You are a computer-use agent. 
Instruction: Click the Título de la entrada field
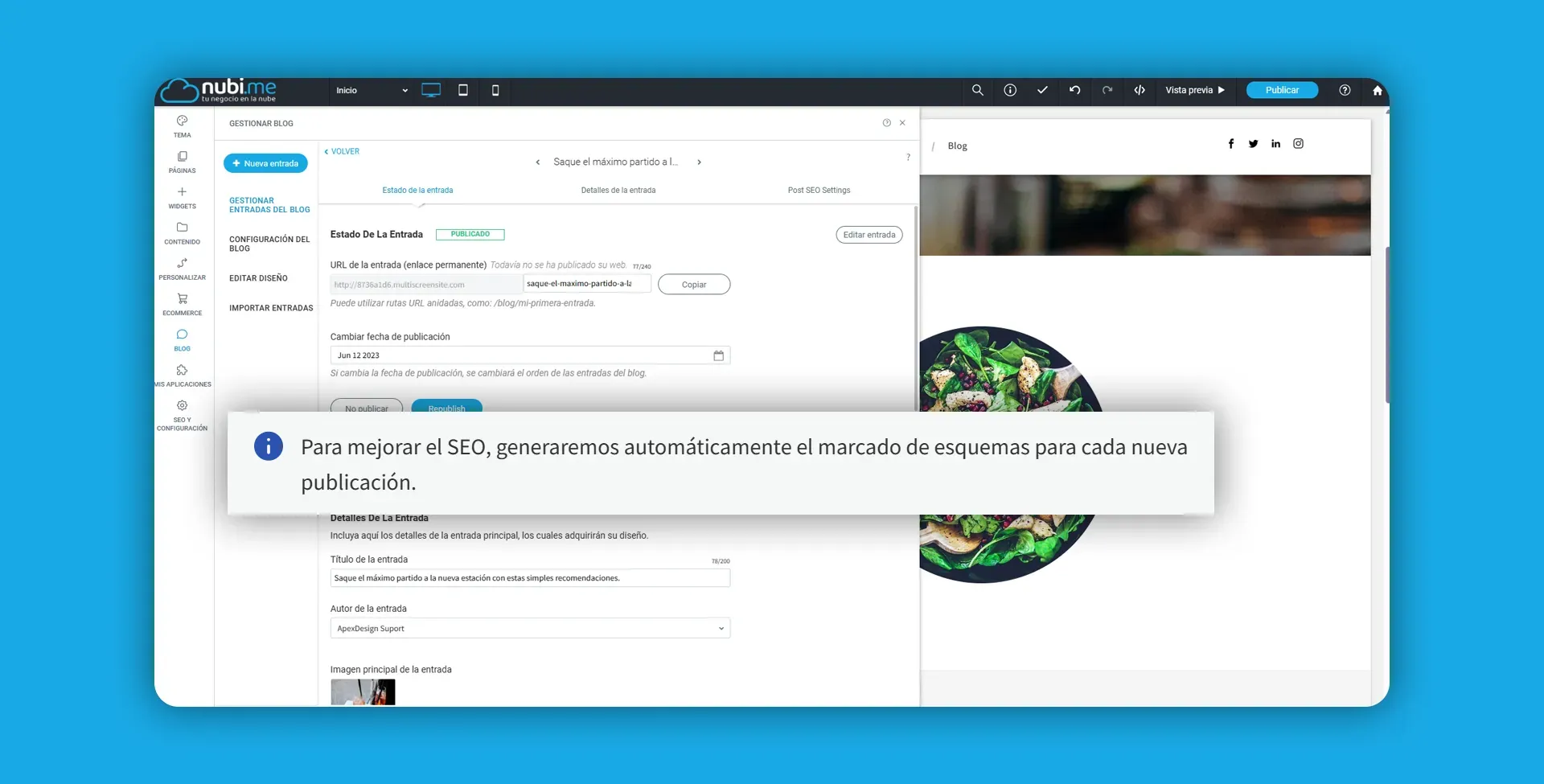(530, 578)
